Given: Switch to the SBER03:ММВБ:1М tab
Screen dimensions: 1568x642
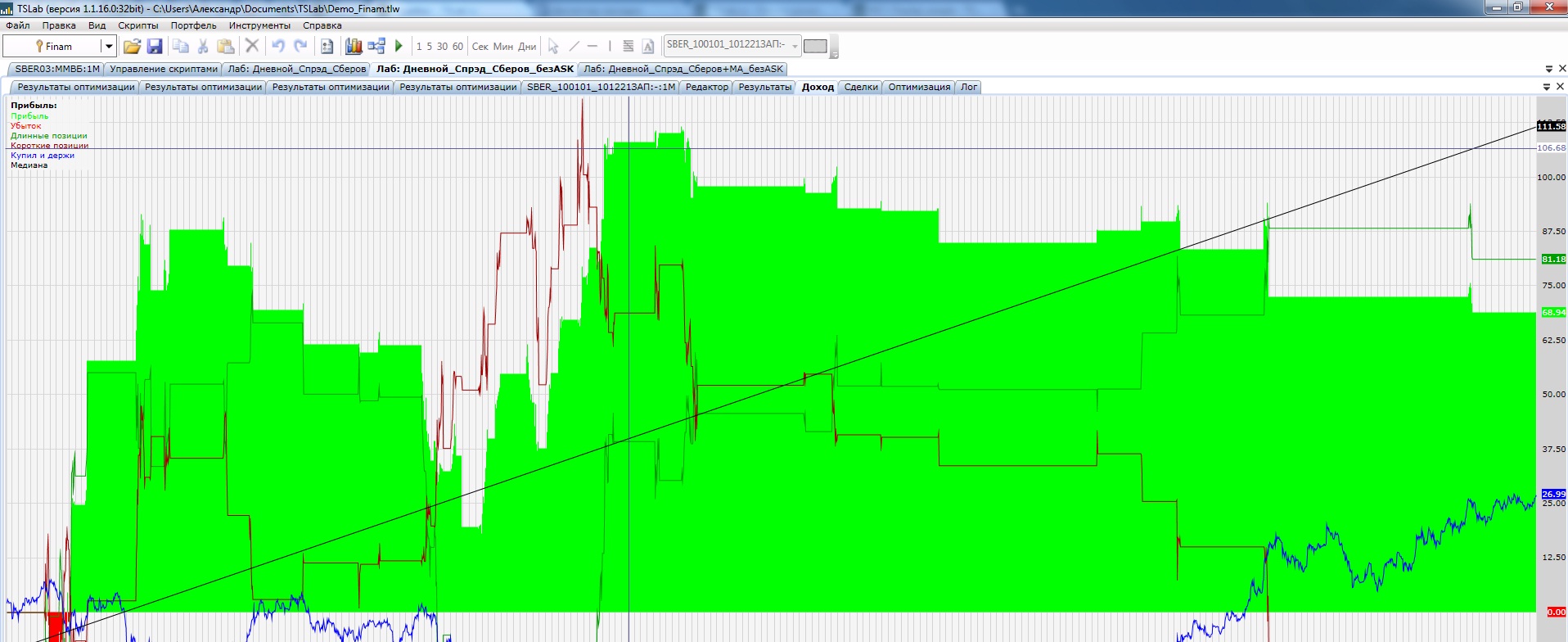Looking at the screenshot, I should [56, 69].
